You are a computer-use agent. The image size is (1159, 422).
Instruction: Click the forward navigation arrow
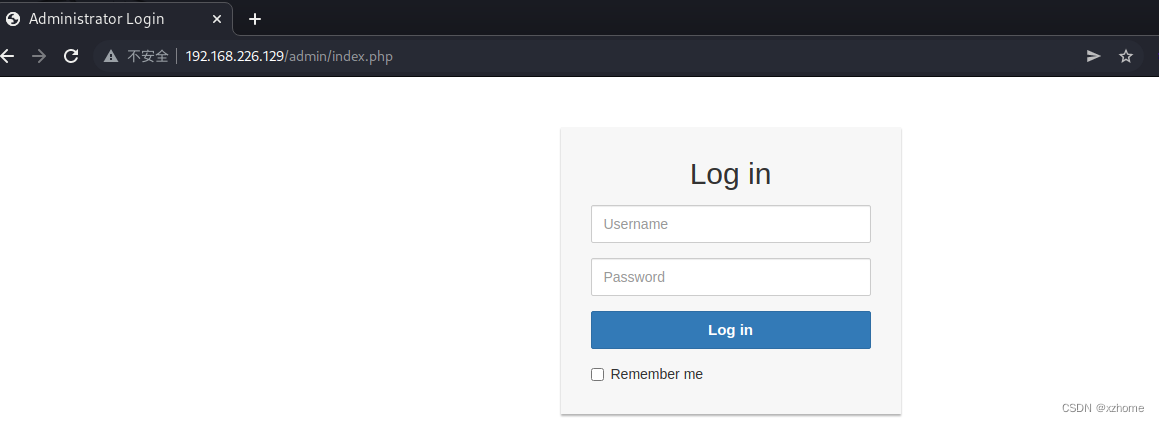39,56
